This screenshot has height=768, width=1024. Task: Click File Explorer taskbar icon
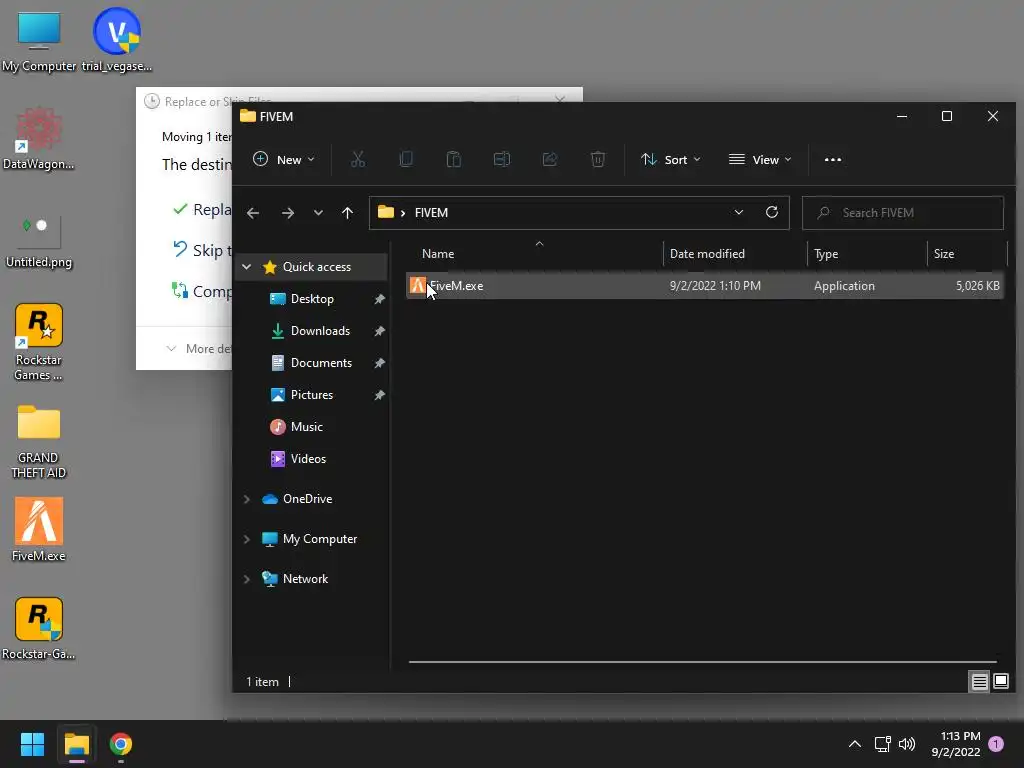click(76, 744)
